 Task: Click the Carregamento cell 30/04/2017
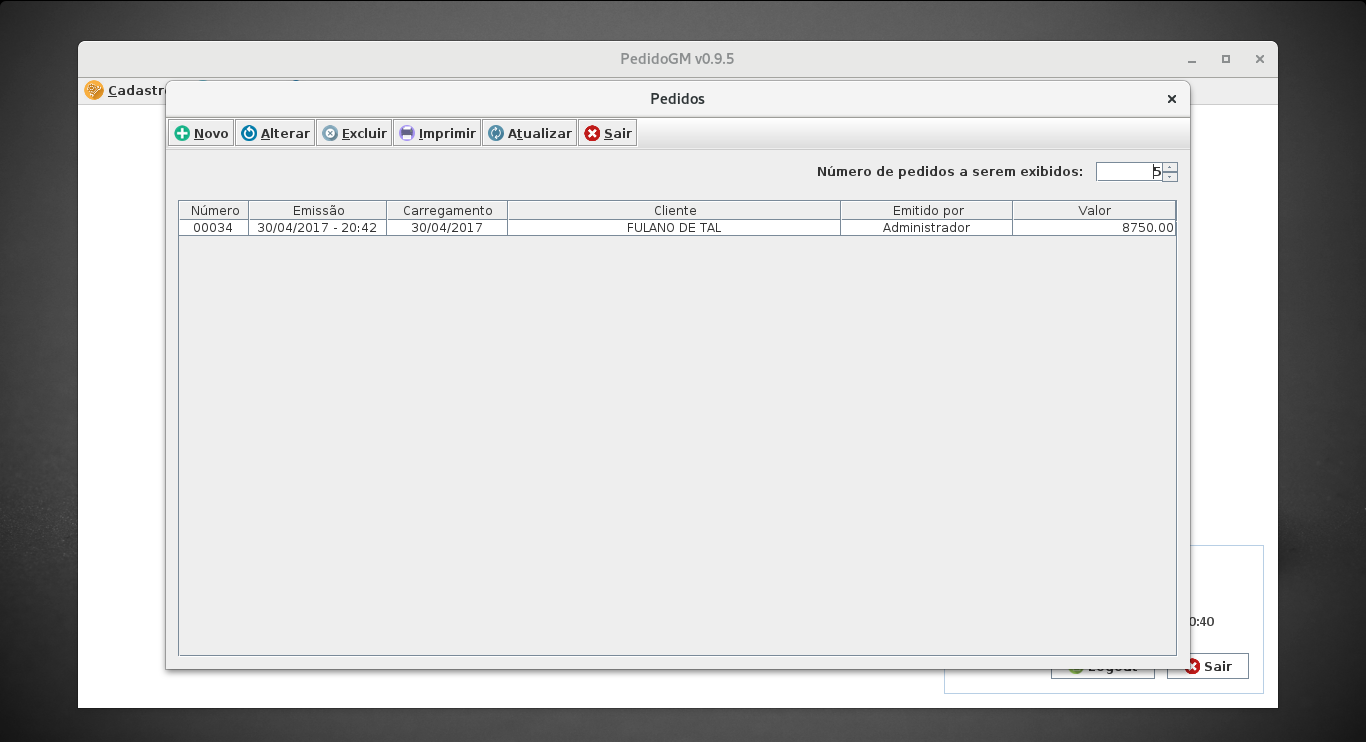(x=447, y=228)
